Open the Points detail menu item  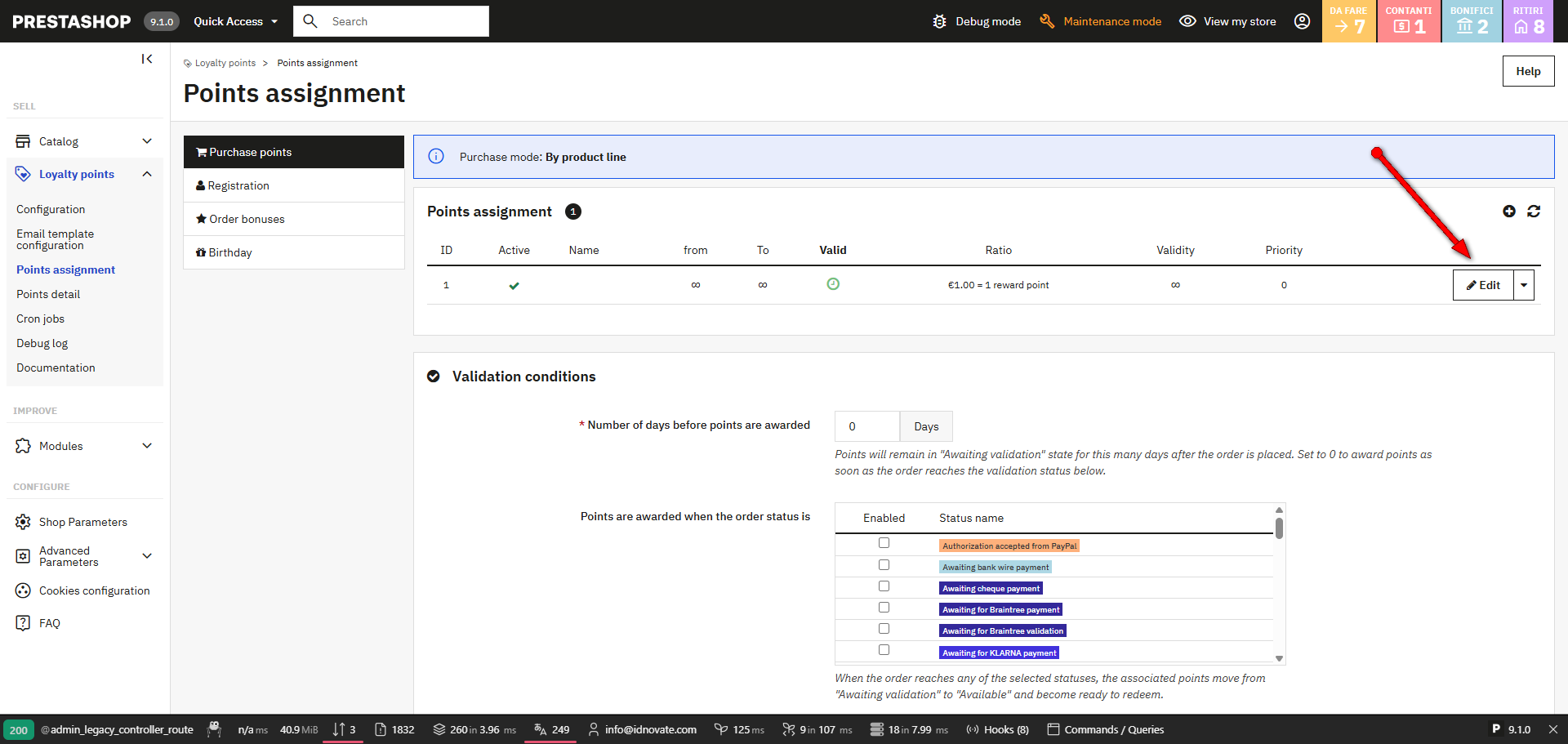48,294
